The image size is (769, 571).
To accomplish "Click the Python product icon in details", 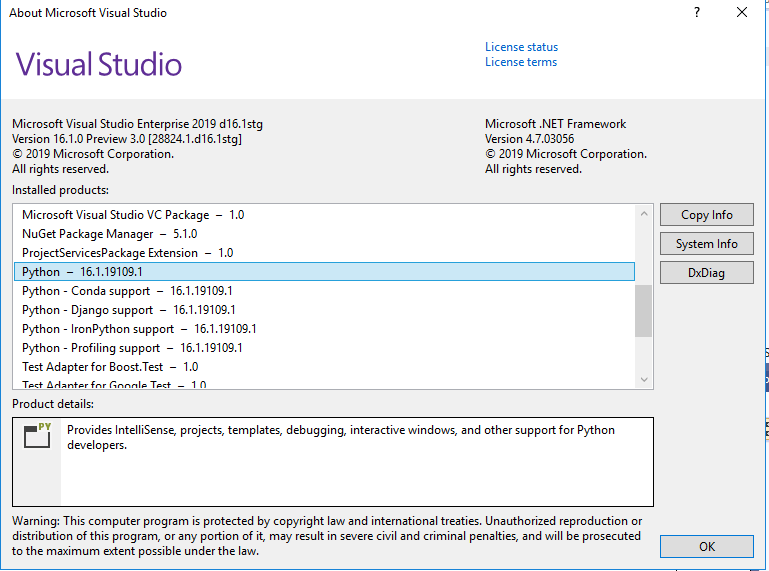I will (37, 435).
